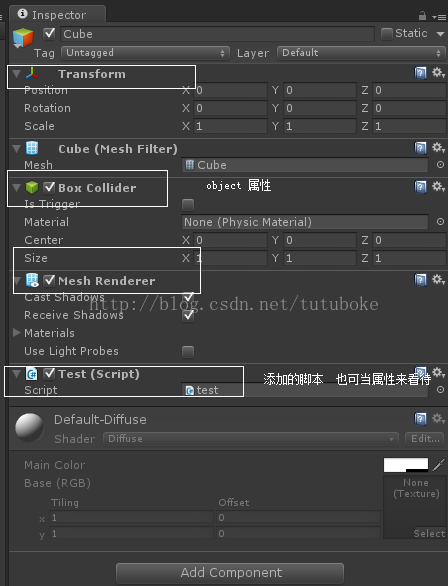Click the Box Collider Size Y field
Image resolution: width=448 pixels, height=586 pixels.
(320, 258)
